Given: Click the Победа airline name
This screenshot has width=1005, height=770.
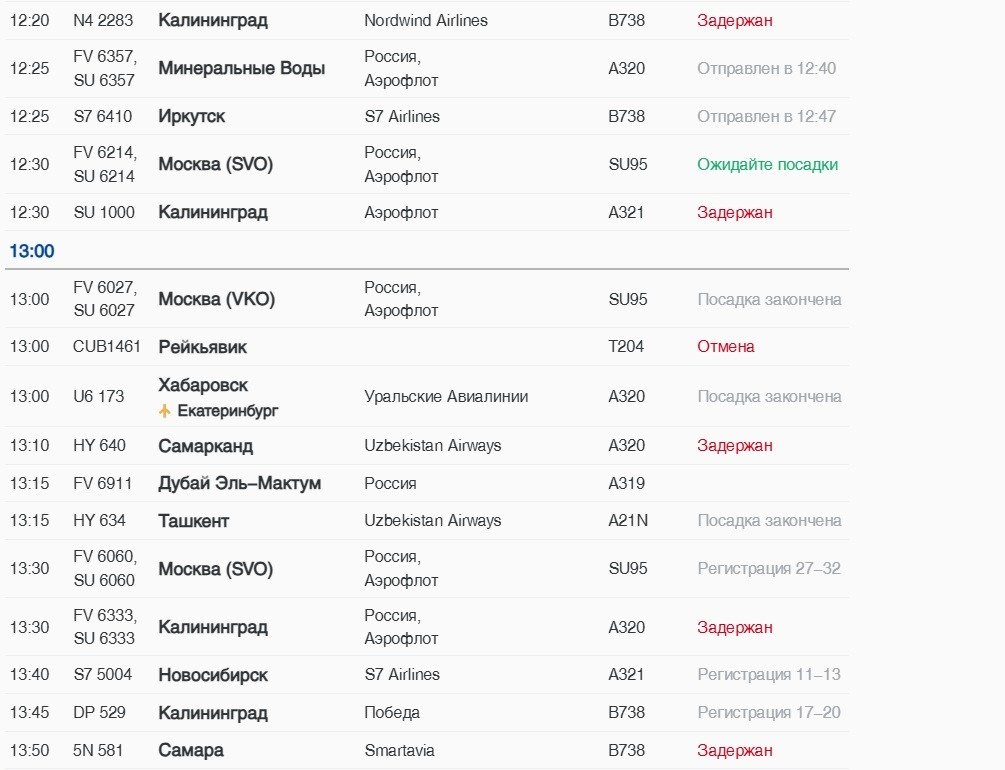Looking at the screenshot, I should 392,713.
